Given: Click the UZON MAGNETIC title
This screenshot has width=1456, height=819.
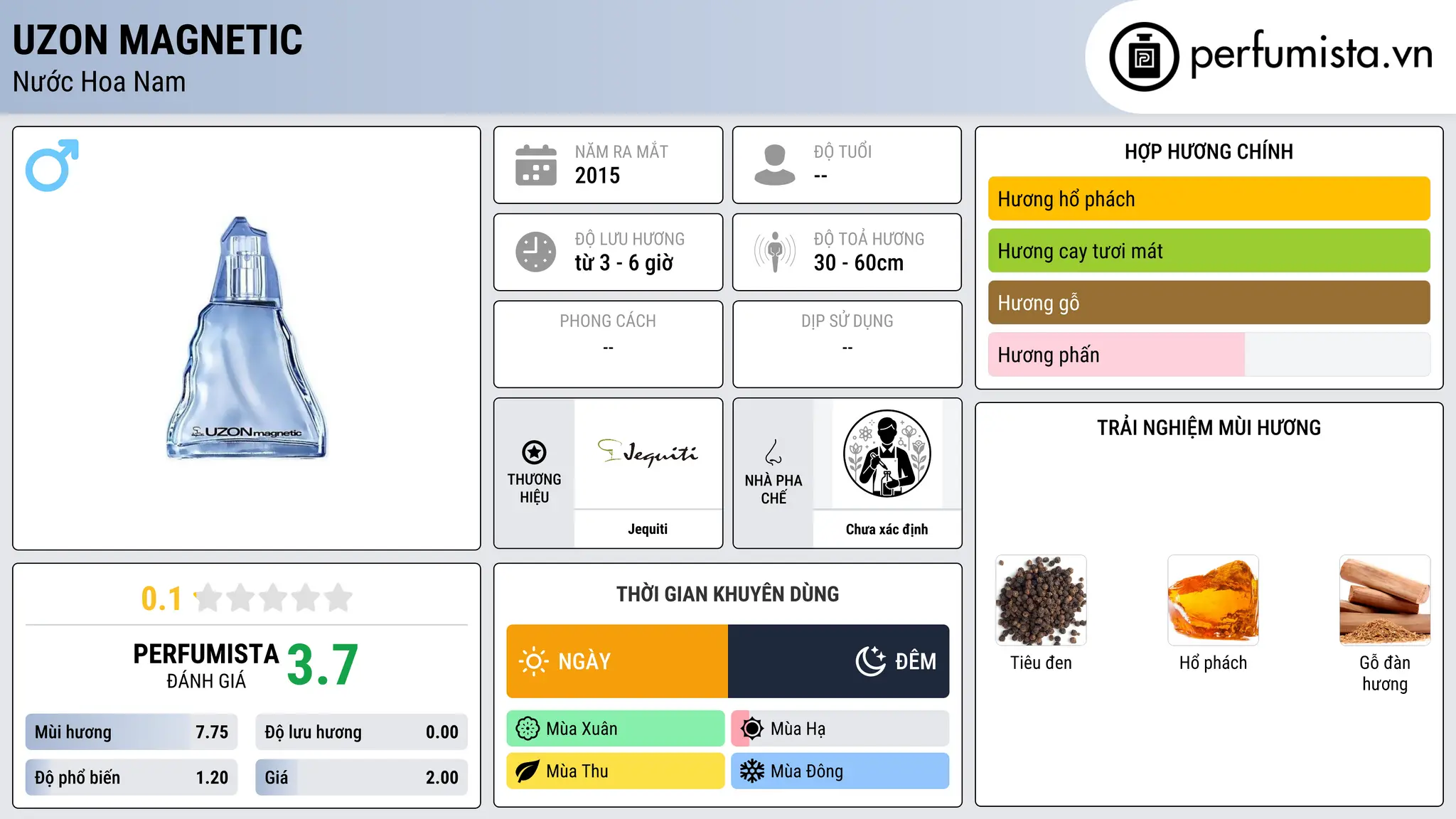Looking at the screenshot, I should coord(158,40).
